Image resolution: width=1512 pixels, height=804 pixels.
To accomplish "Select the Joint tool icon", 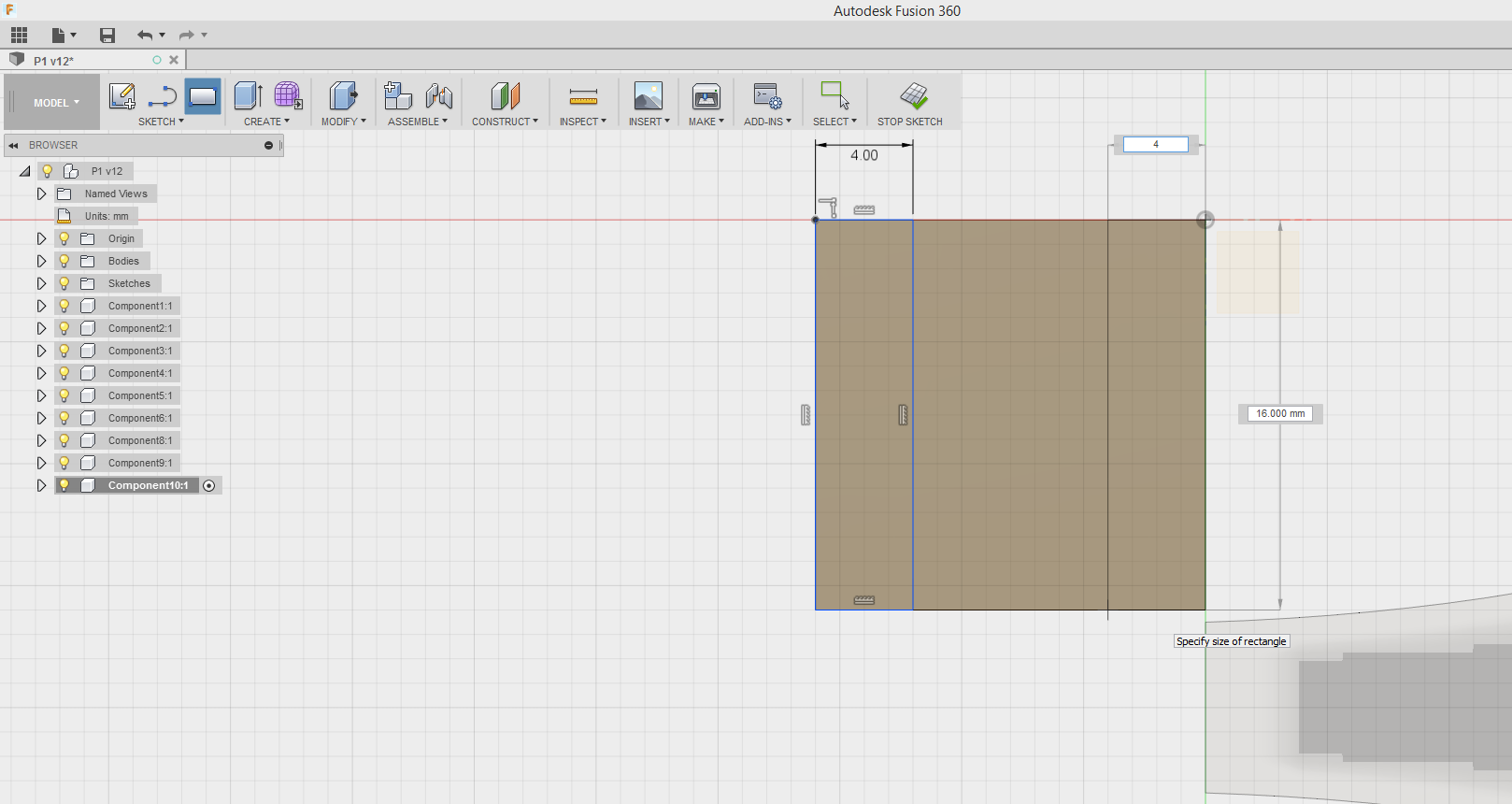I will coord(438,95).
